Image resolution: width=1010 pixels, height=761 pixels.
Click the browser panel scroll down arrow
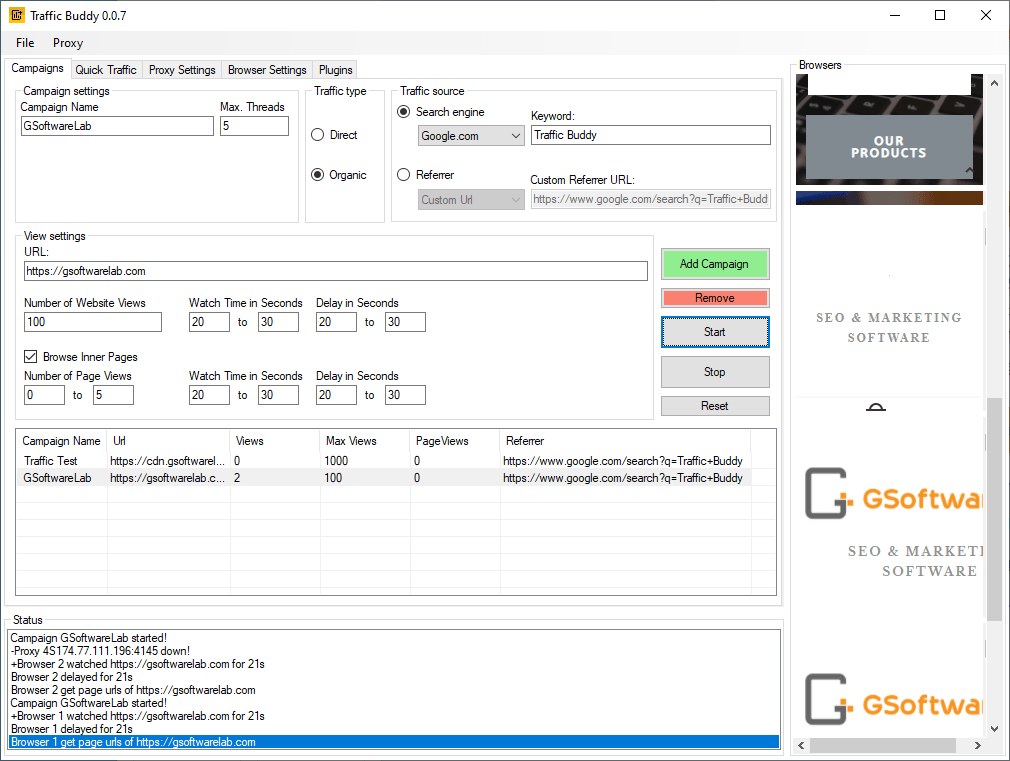tap(995, 729)
